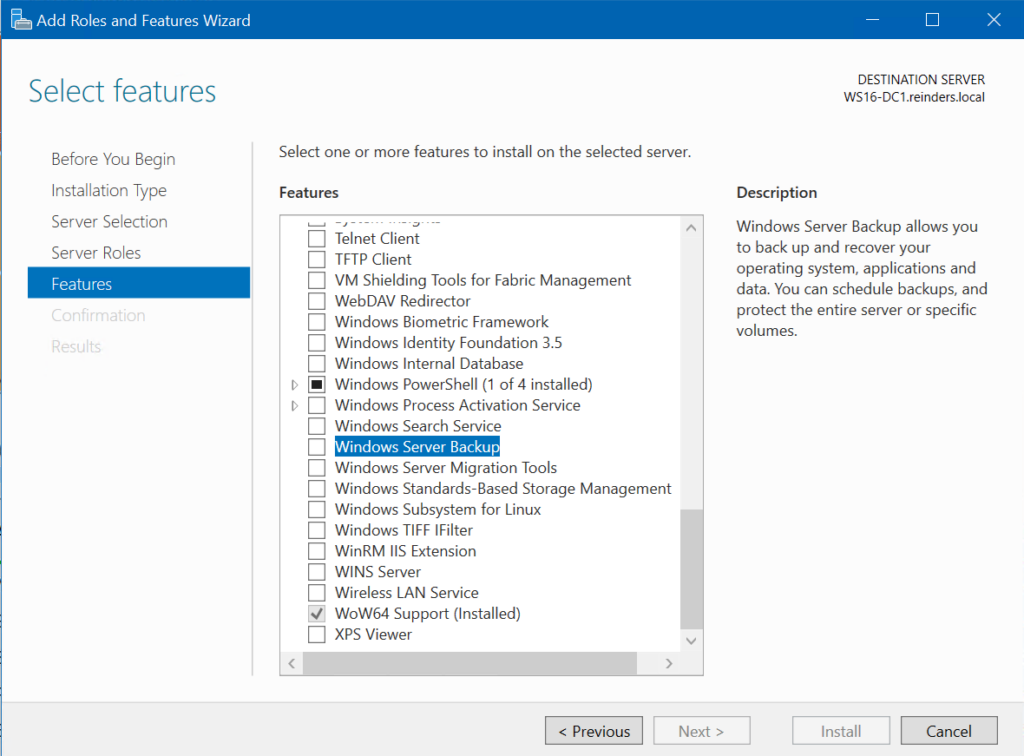This screenshot has width=1024, height=756.
Task: Select the WoW64 Support (Installed) label
Action: (428, 614)
